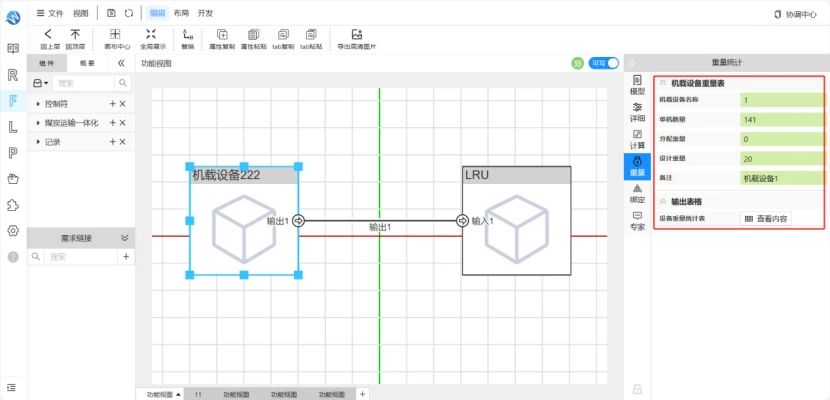Open the puzzle plugin icon in sidebar

pos(13,205)
